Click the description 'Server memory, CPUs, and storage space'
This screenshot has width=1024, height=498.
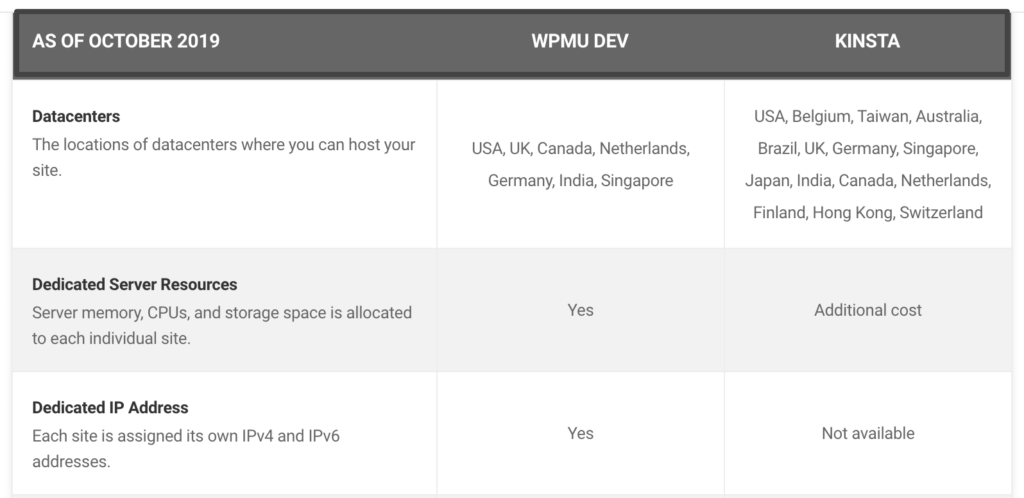222,326
